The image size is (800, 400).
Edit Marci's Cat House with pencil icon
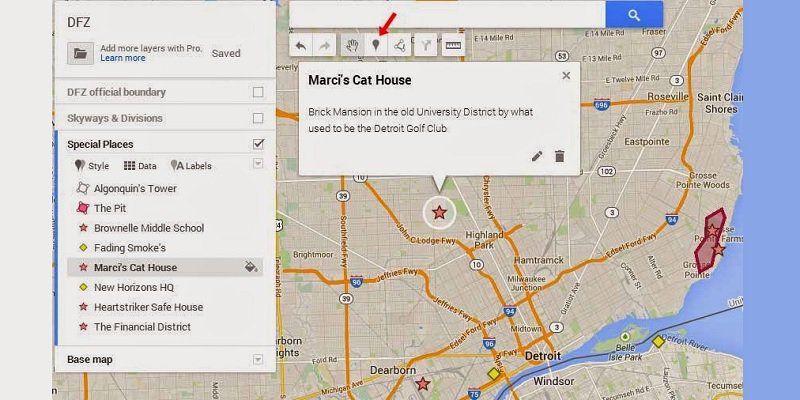click(537, 156)
